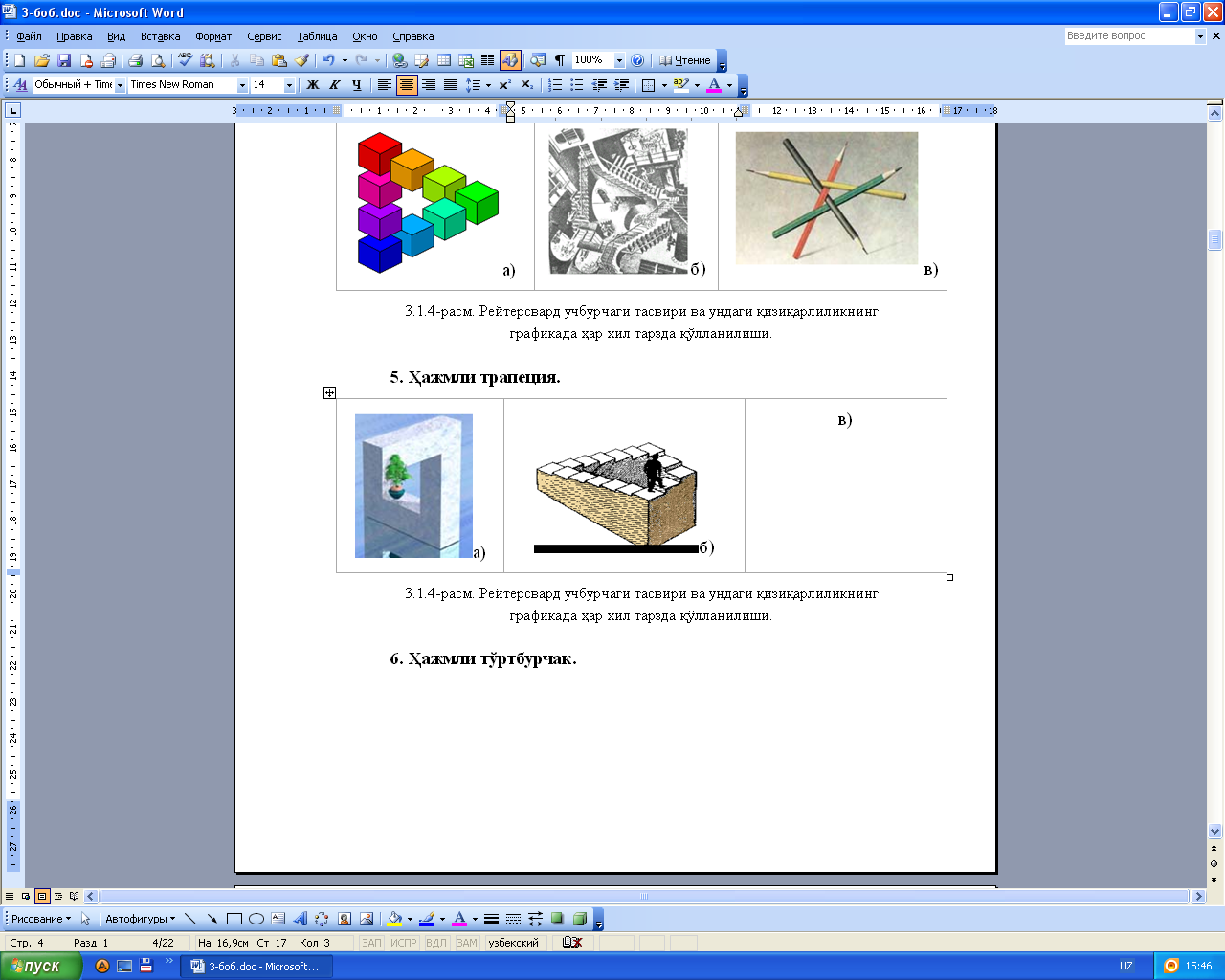Toggle the Drawing toolbar button
This screenshot has width=1225, height=980.
[510, 60]
